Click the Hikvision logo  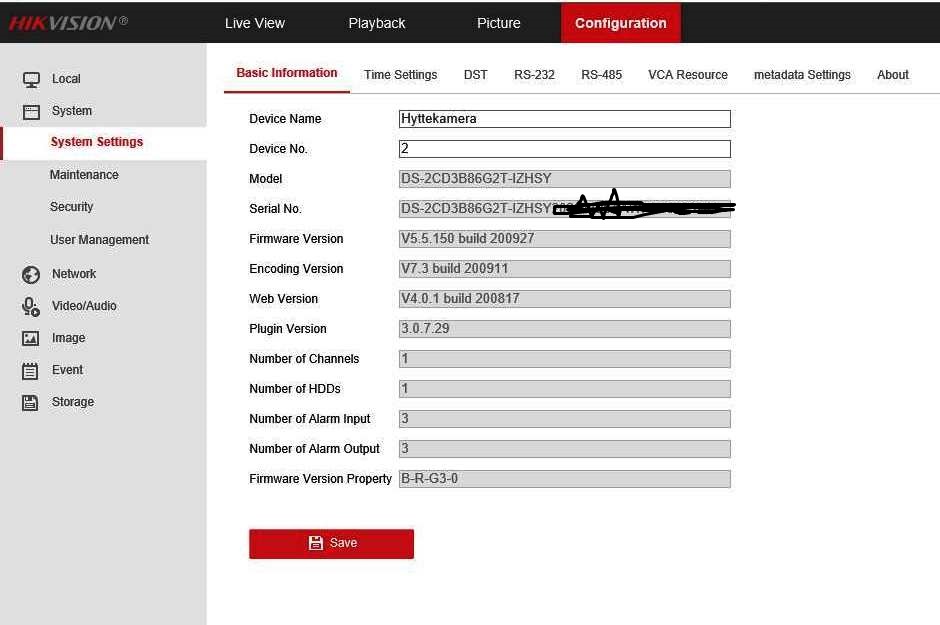68,23
